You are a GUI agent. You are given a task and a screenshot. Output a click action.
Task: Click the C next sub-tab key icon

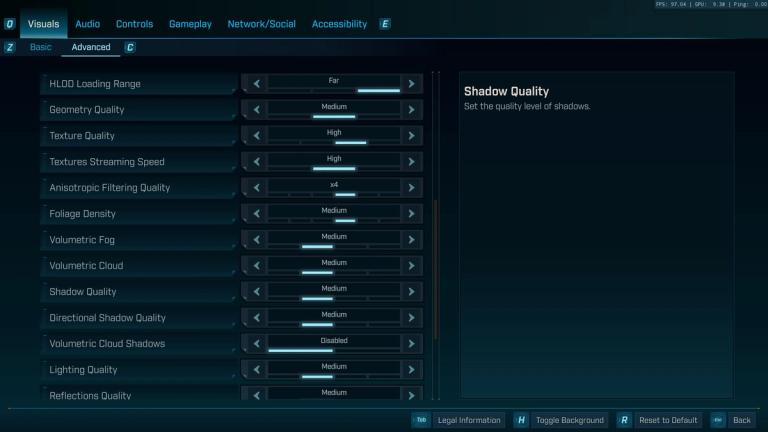click(130, 48)
